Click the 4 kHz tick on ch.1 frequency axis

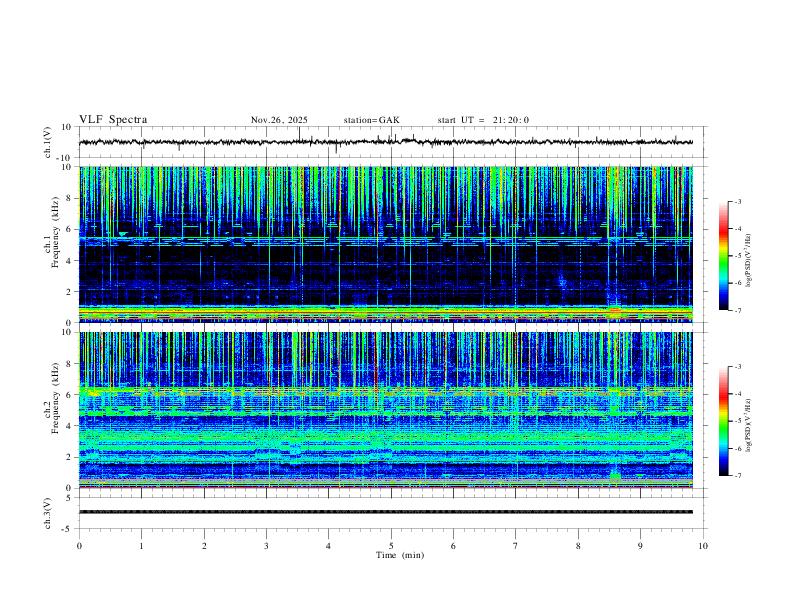pyautogui.click(x=70, y=261)
